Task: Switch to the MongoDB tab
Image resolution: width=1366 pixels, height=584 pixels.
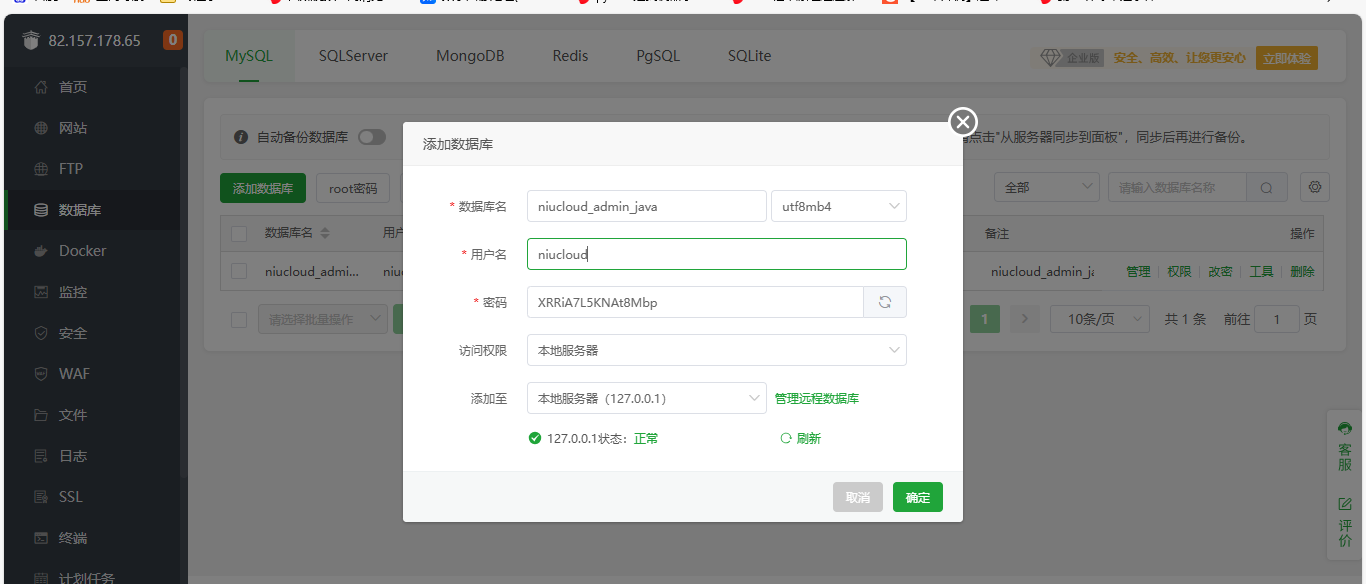Action: 470,56
